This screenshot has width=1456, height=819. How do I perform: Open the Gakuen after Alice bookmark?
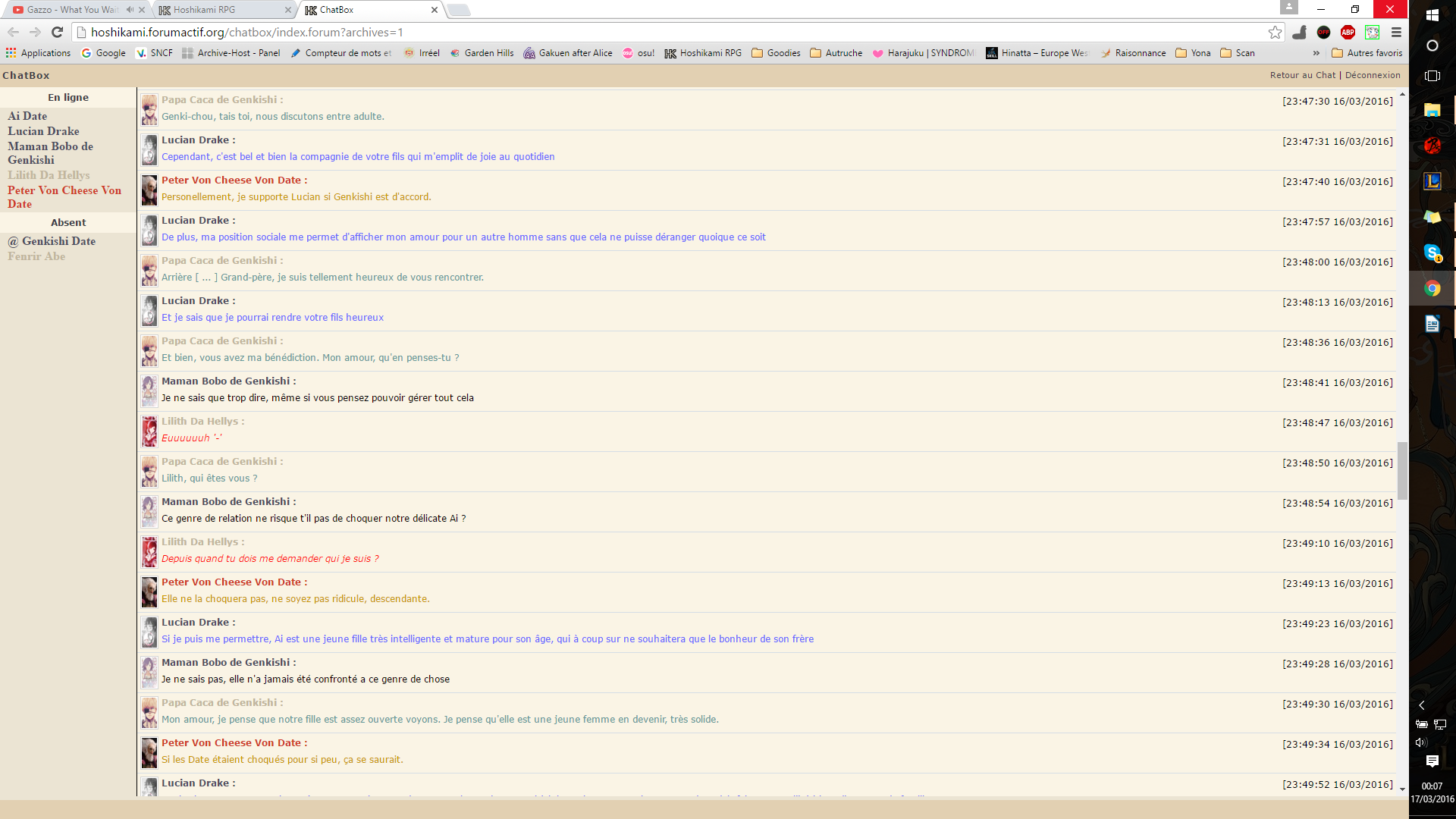pyautogui.click(x=568, y=53)
